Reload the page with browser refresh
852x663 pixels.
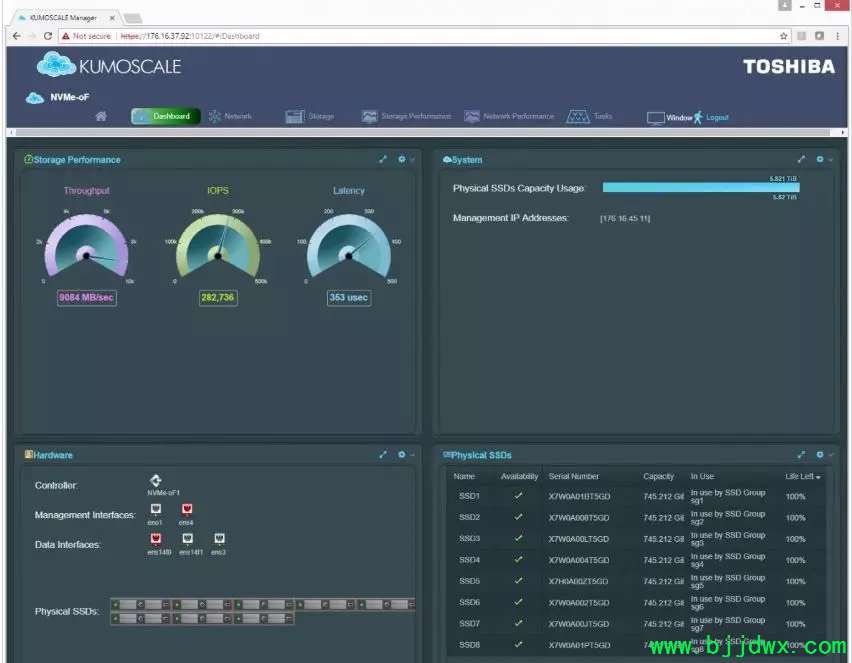pos(48,36)
